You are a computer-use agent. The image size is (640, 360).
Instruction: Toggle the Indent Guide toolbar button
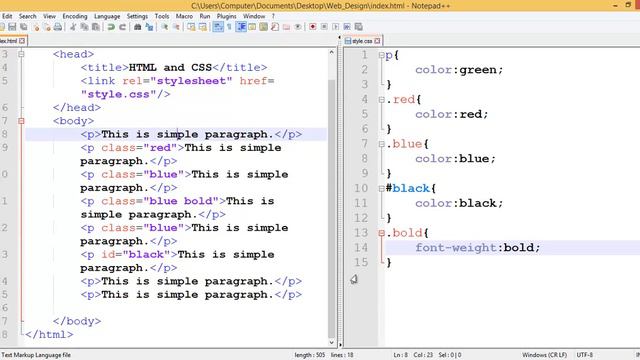241,27
